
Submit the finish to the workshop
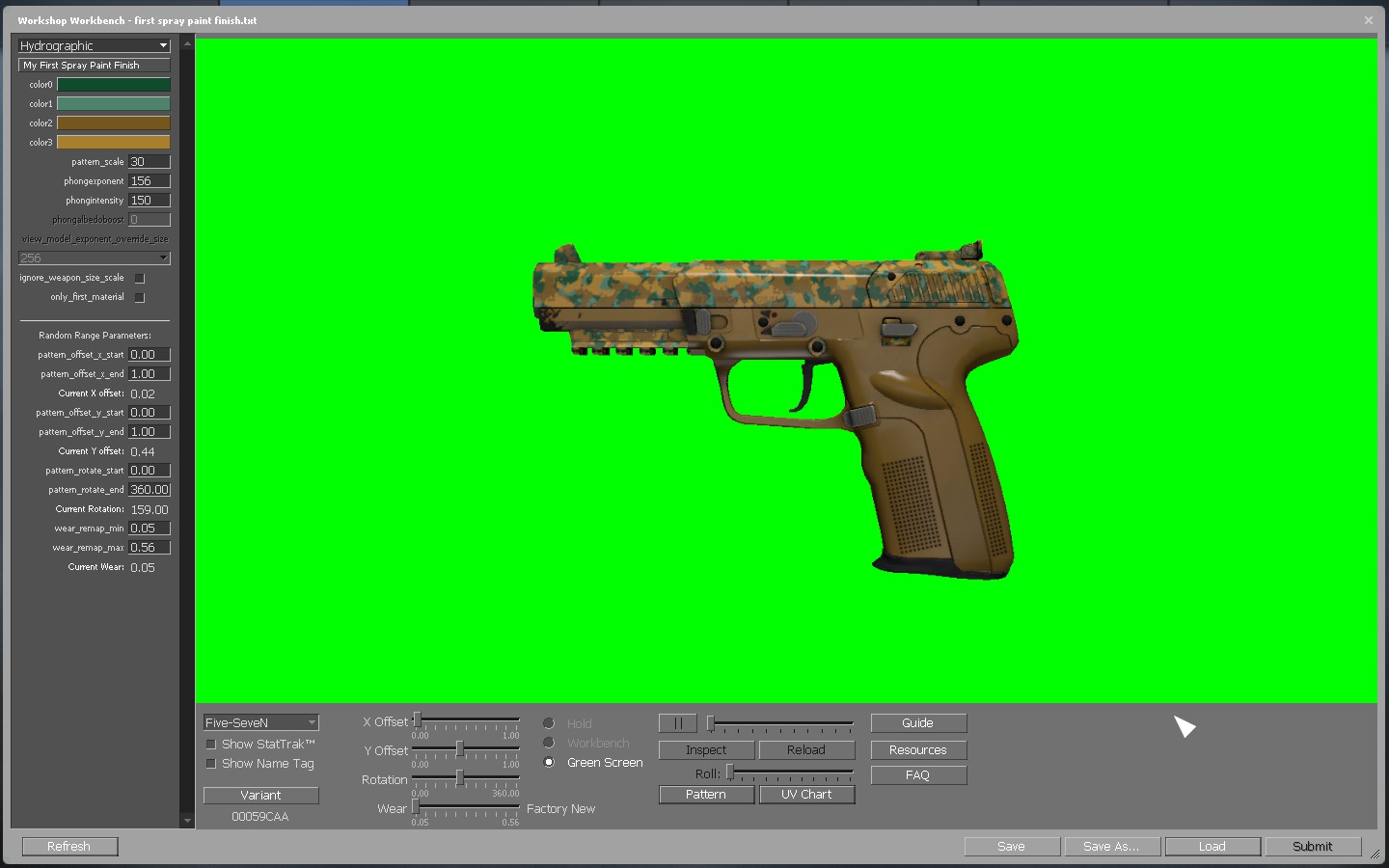click(x=1313, y=847)
